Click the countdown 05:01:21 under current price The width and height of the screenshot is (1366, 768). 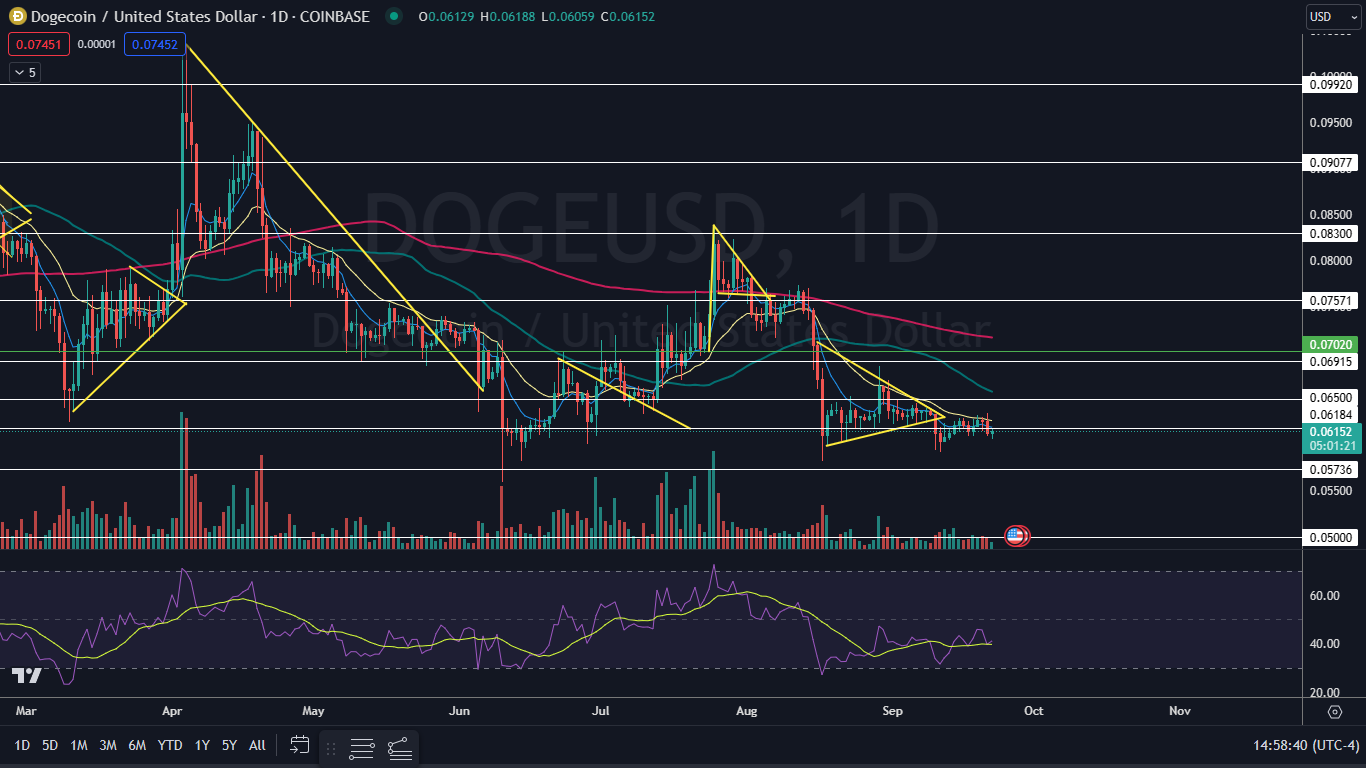1332,446
